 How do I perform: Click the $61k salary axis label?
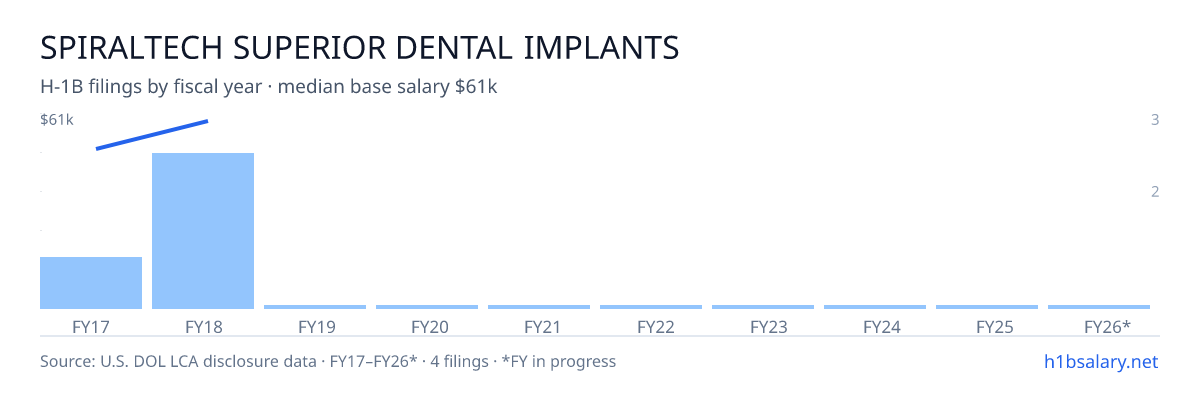[x=57, y=120]
